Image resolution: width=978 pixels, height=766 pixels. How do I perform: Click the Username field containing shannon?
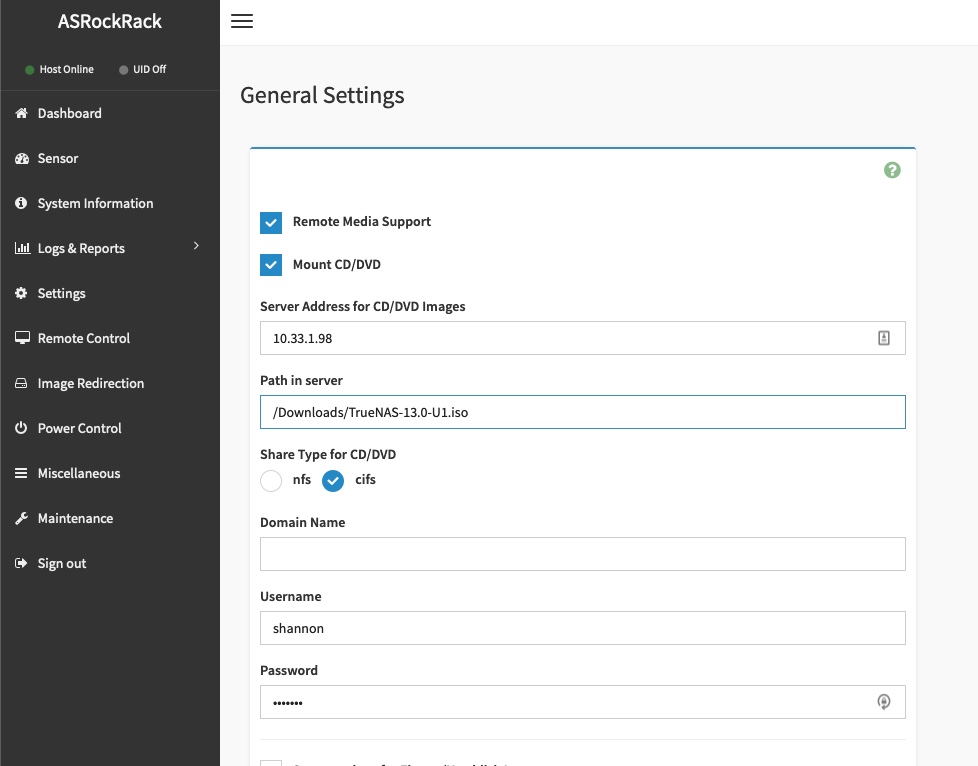click(583, 628)
